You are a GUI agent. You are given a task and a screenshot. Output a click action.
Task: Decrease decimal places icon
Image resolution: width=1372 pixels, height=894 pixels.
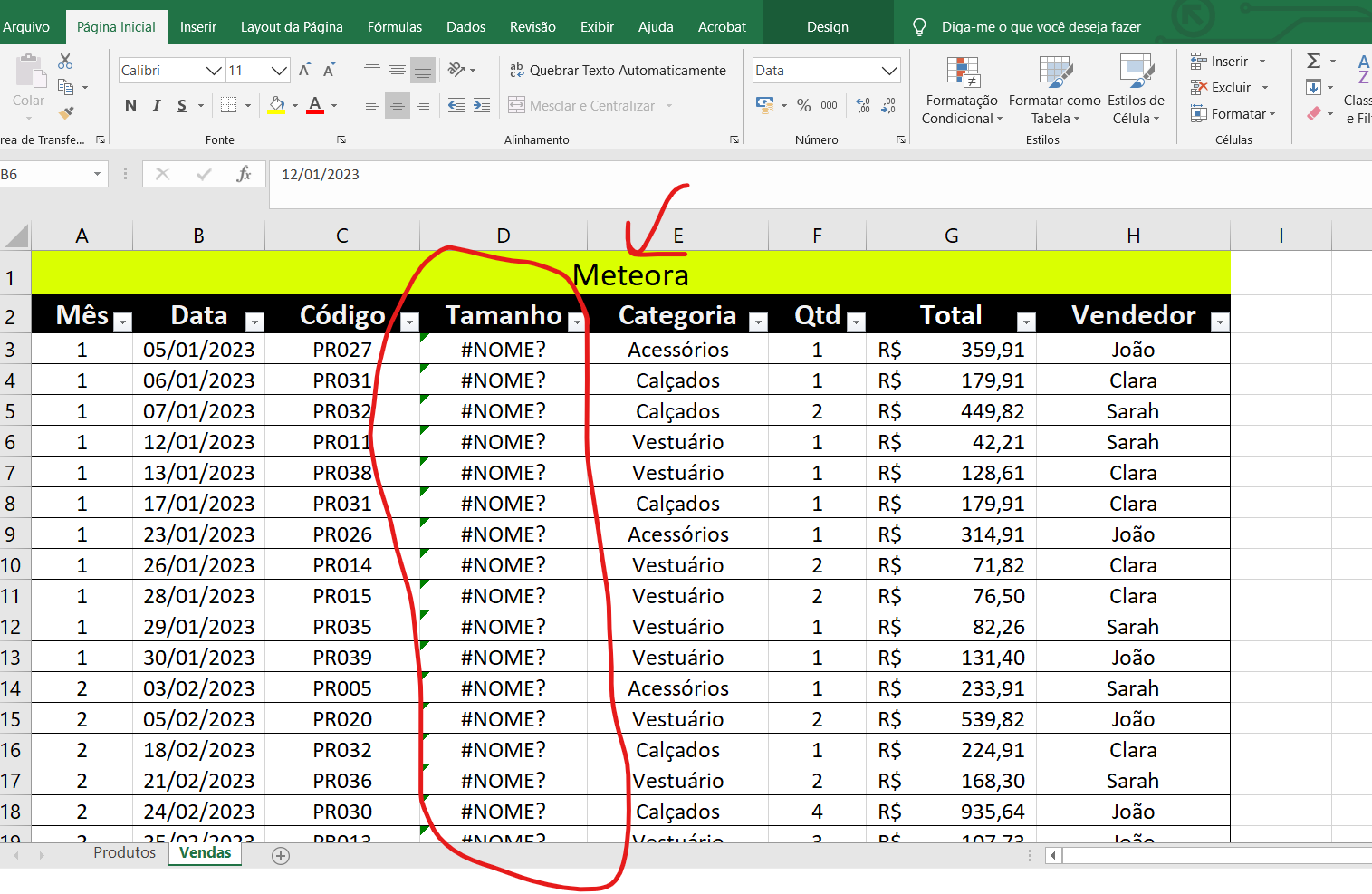click(888, 105)
